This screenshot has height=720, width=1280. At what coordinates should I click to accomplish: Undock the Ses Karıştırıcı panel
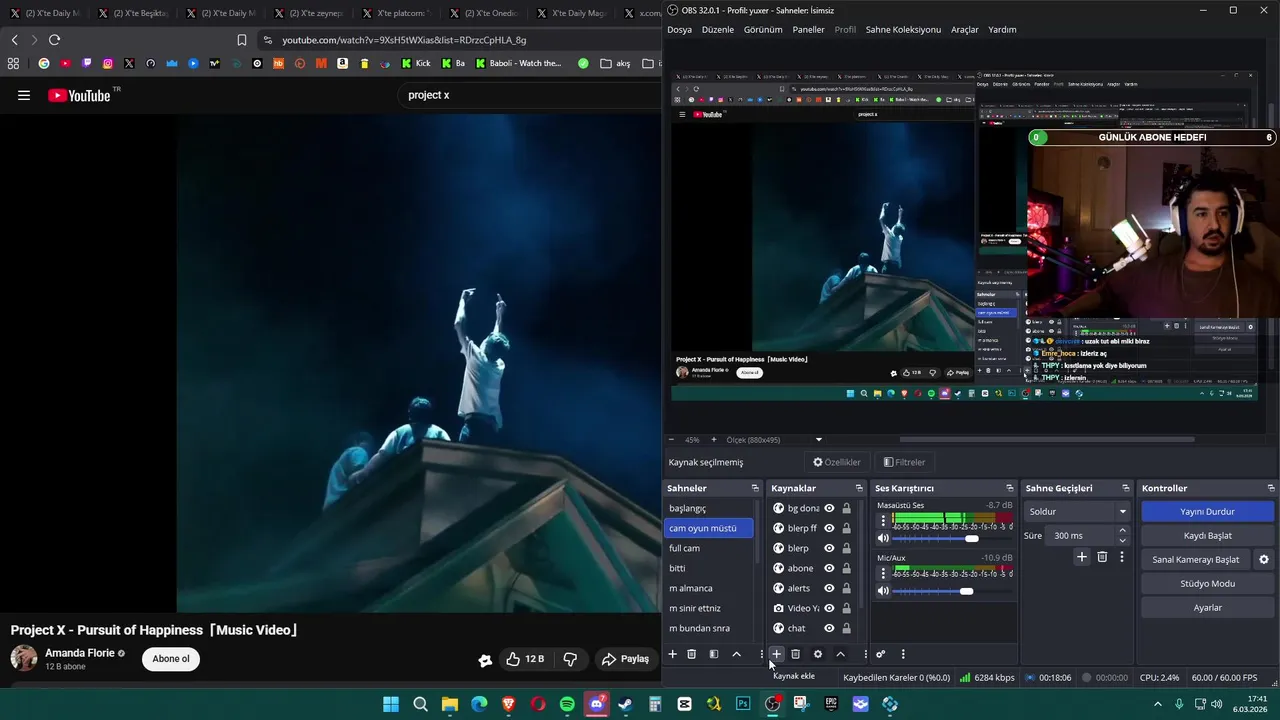[1010, 488]
